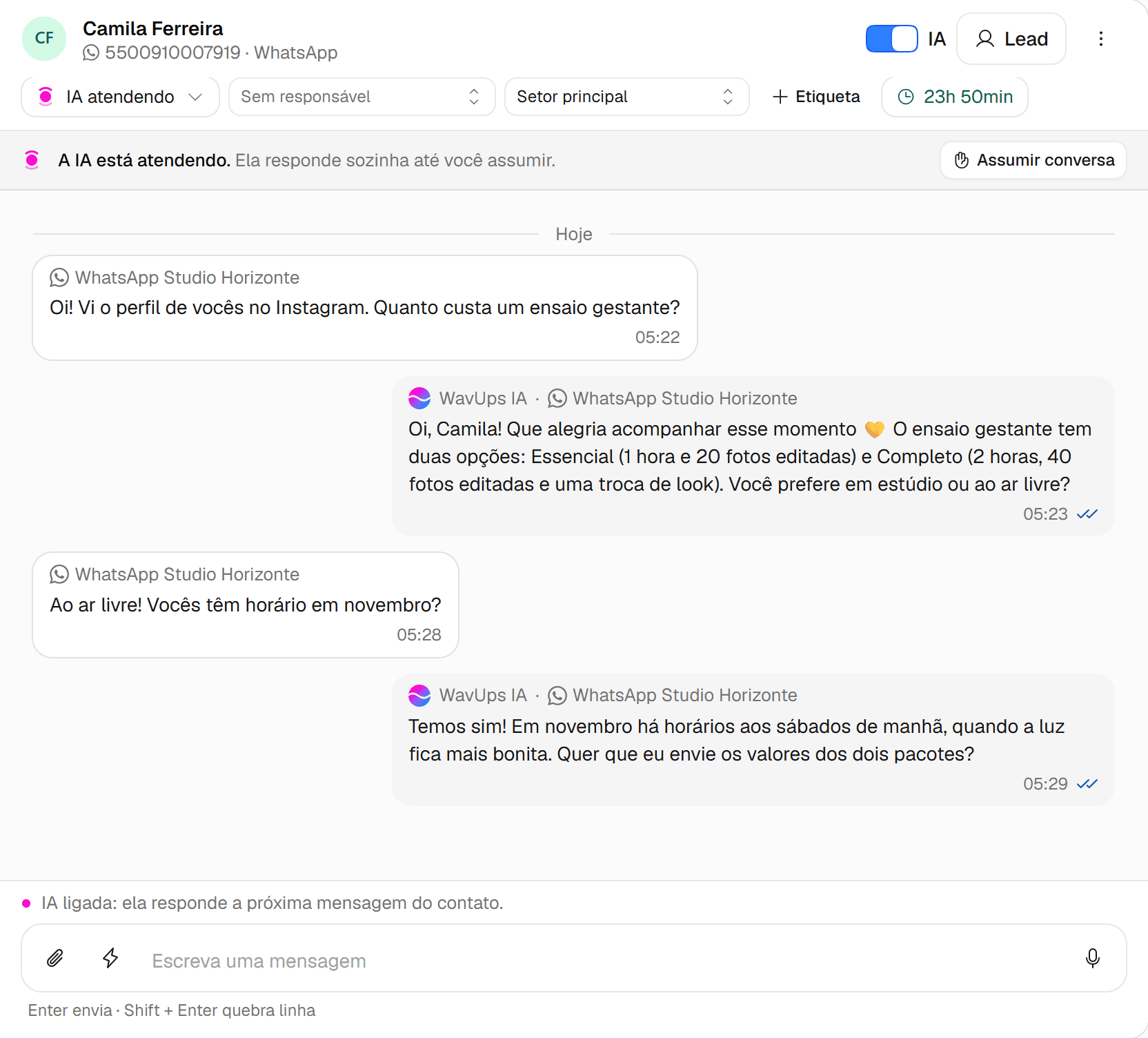Click the CF contact avatar
Image resolution: width=1148 pixels, height=1038 pixels.
pos(44,39)
